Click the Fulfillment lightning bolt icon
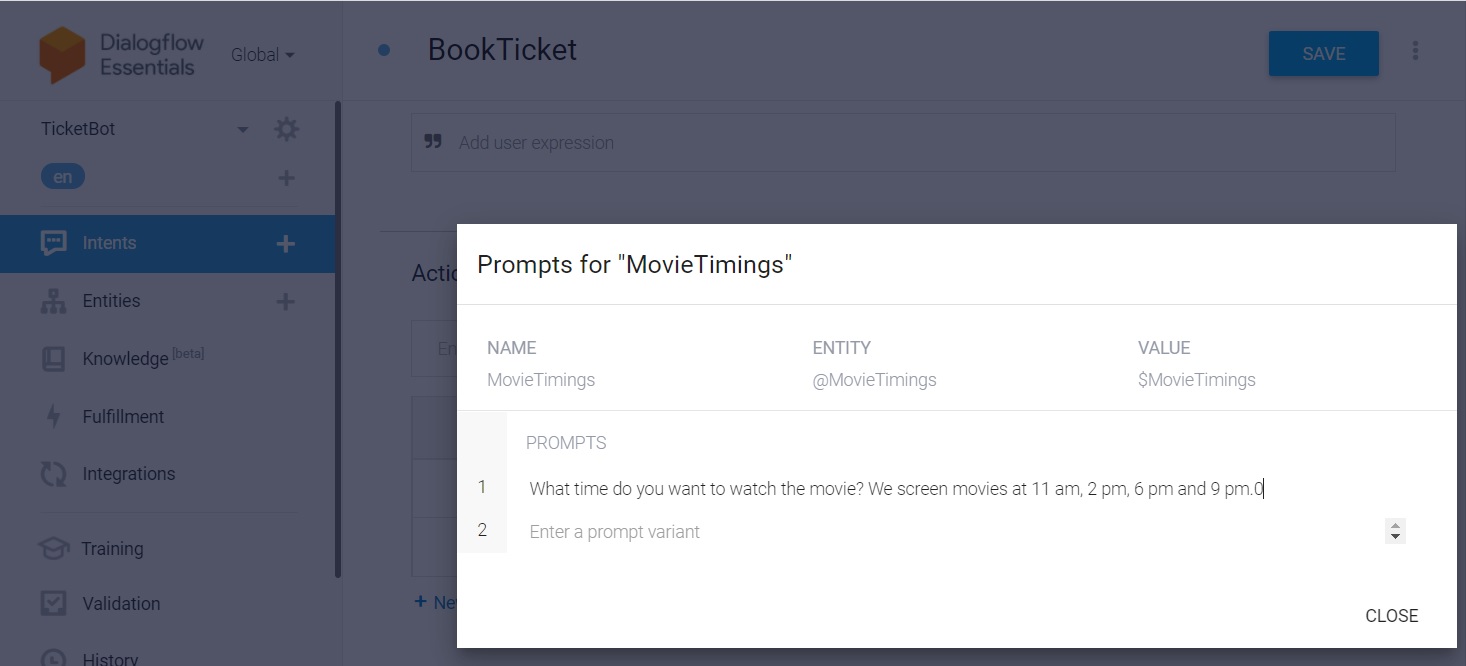Screen dimensions: 1466x666 click(54, 417)
